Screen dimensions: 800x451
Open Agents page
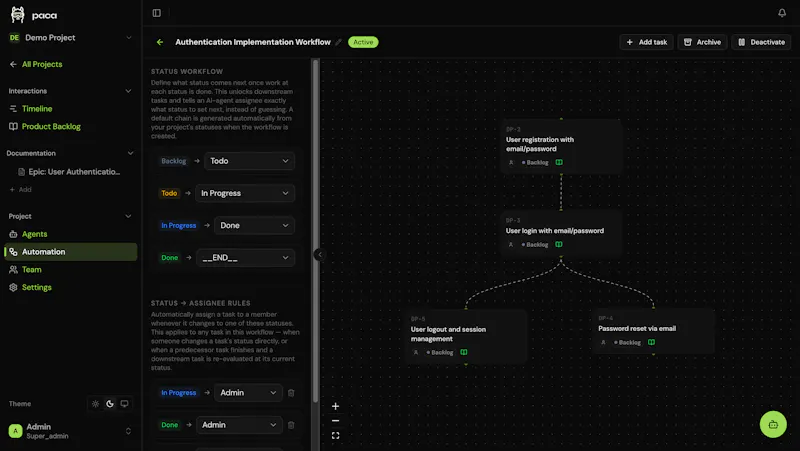(34, 234)
